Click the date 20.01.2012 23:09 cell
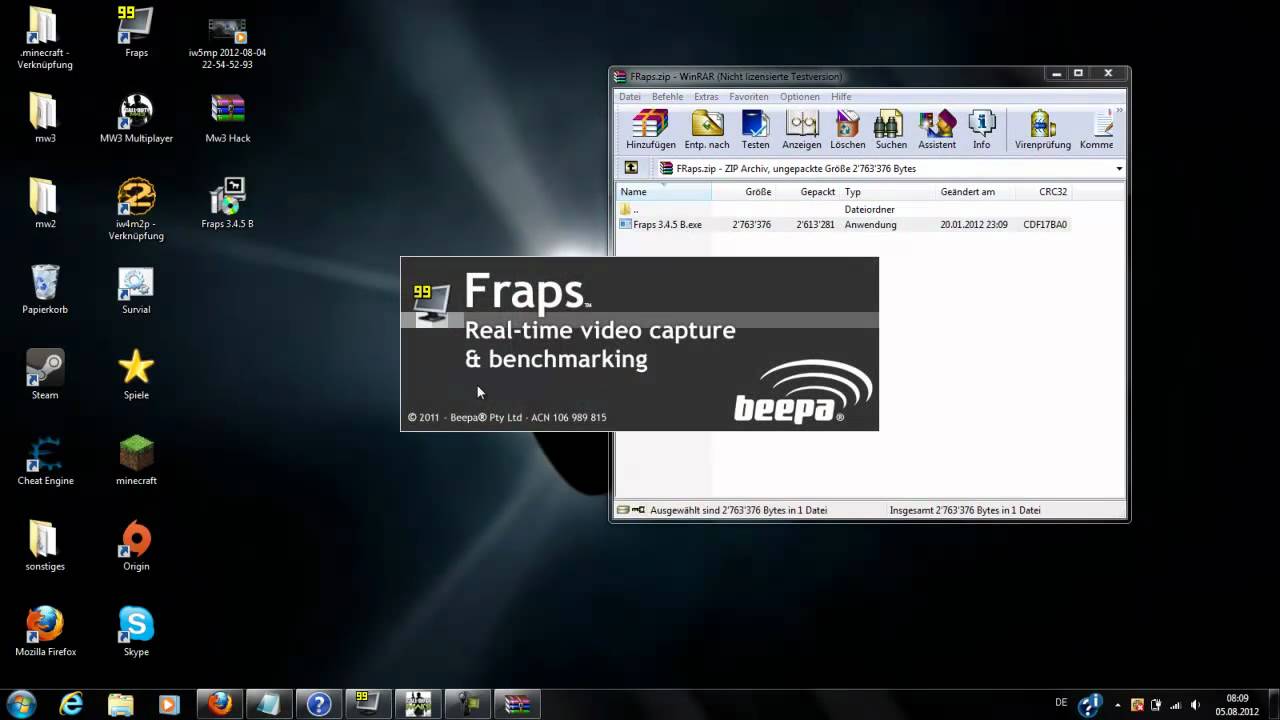The width and height of the screenshot is (1280, 720). (973, 225)
